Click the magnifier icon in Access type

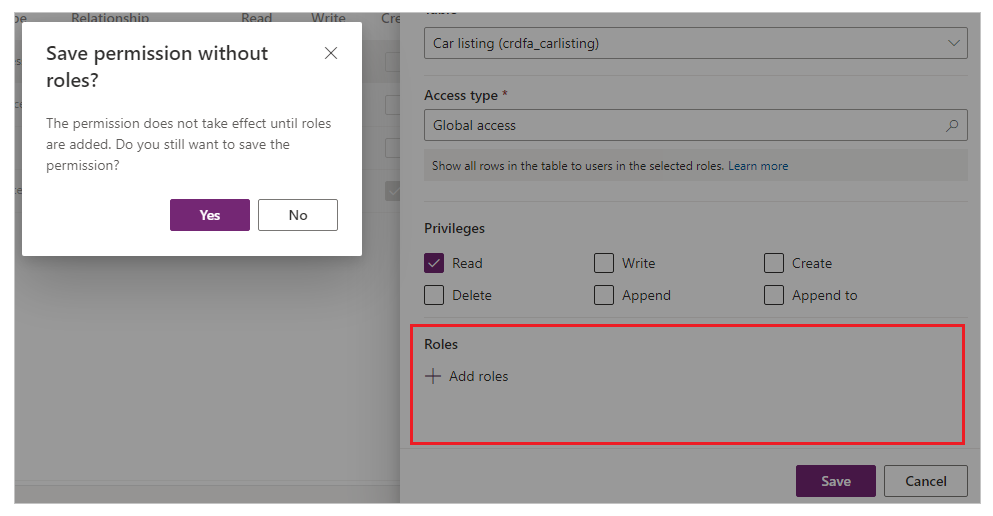[x=951, y=126]
